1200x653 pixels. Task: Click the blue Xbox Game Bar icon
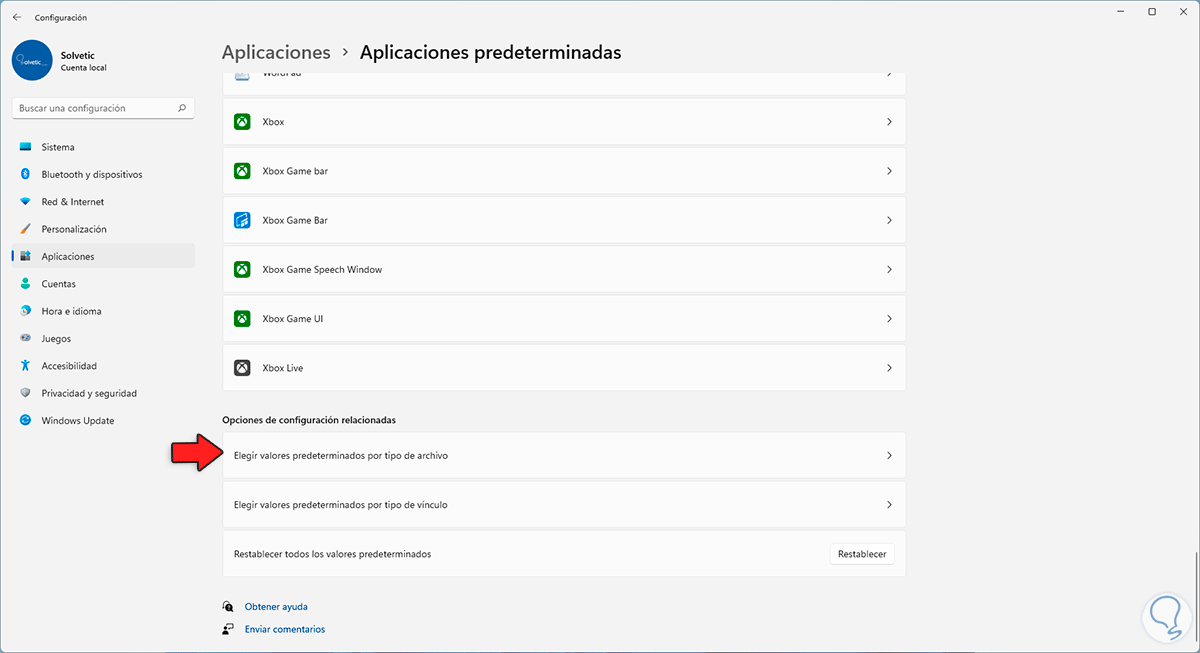(242, 220)
